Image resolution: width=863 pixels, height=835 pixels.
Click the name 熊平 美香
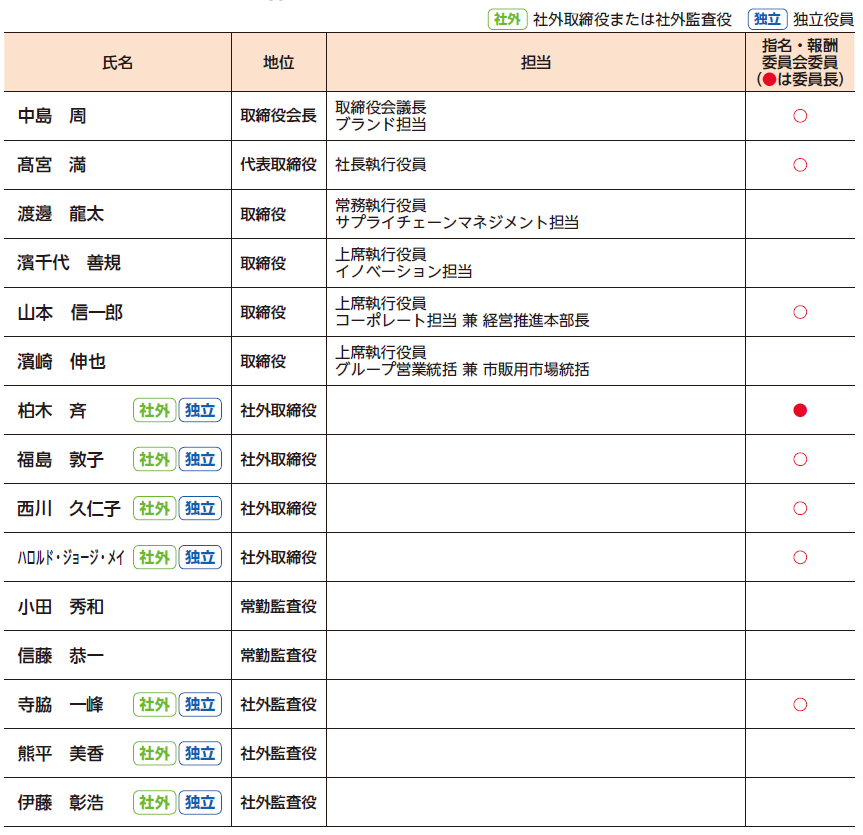(61, 754)
